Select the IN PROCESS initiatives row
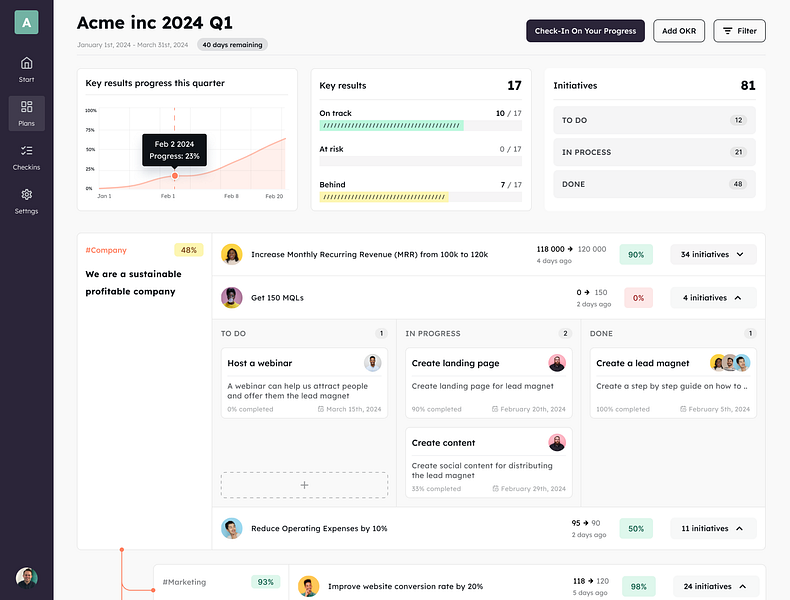The height and width of the screenshot is (600, 790). point(654,152)
